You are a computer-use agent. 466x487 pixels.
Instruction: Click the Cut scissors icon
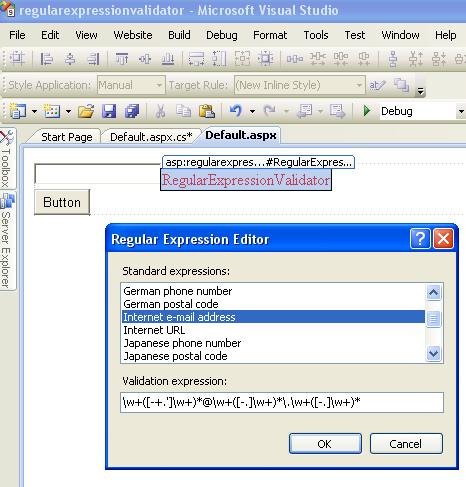point(160,111)
